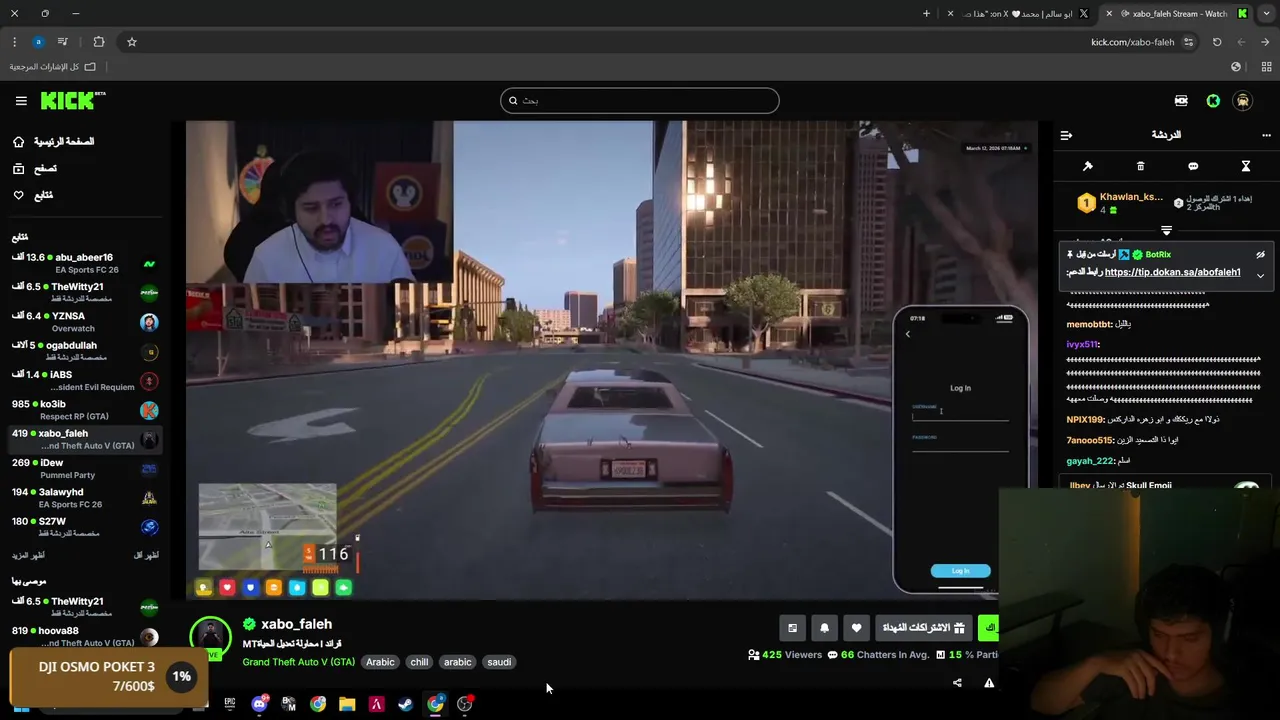
Task: Click the hourglass icon in chat toolbar
Action: click(x=1246, y=166)
